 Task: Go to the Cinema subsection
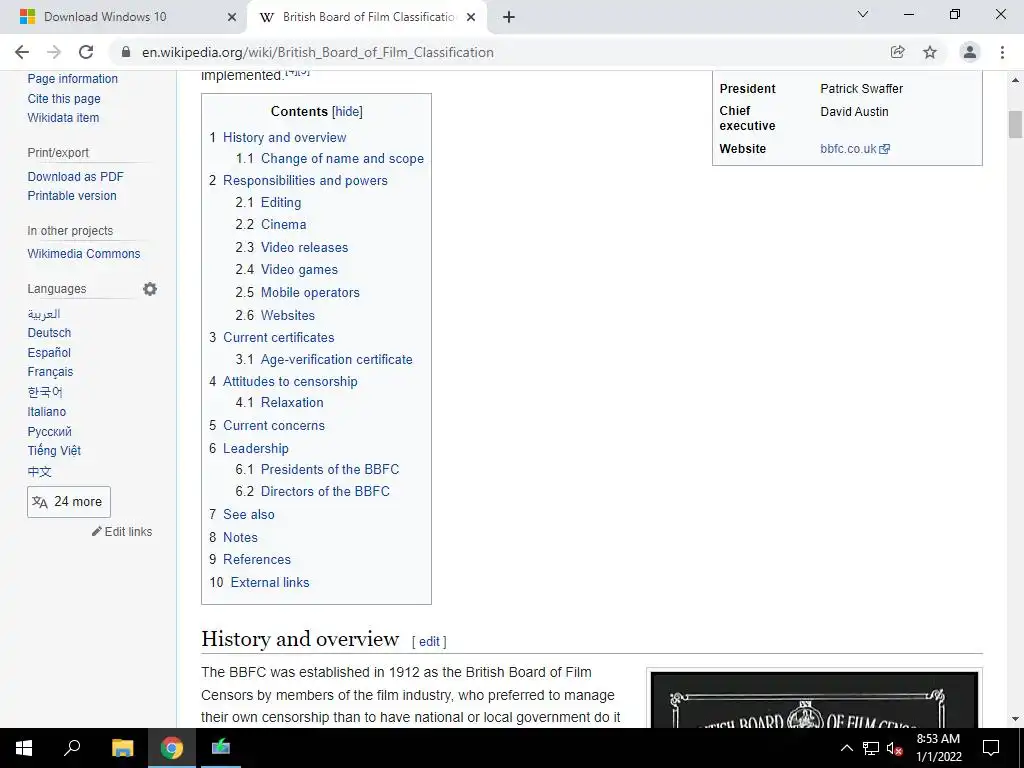click(x=283, y=225)
